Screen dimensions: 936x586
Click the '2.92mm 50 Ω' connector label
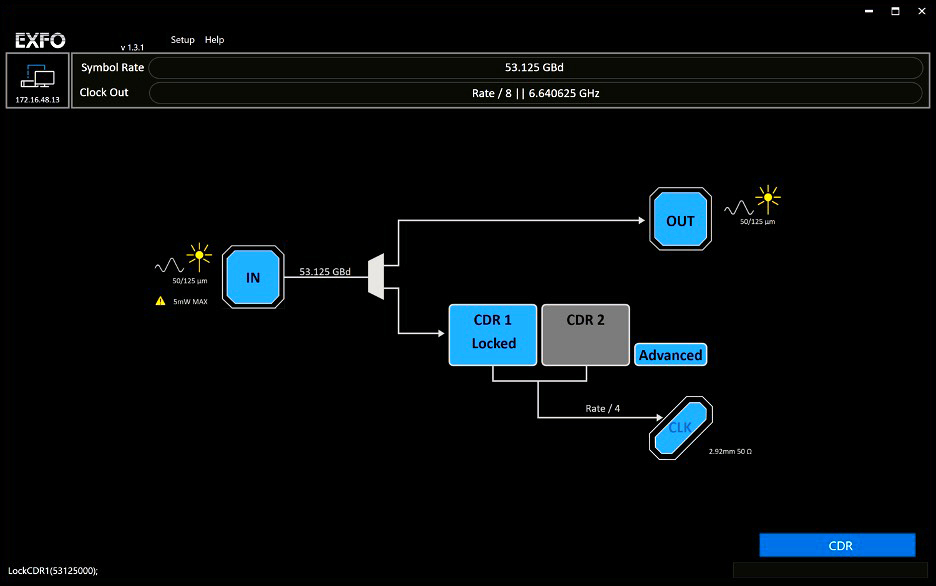pos(730,452)
